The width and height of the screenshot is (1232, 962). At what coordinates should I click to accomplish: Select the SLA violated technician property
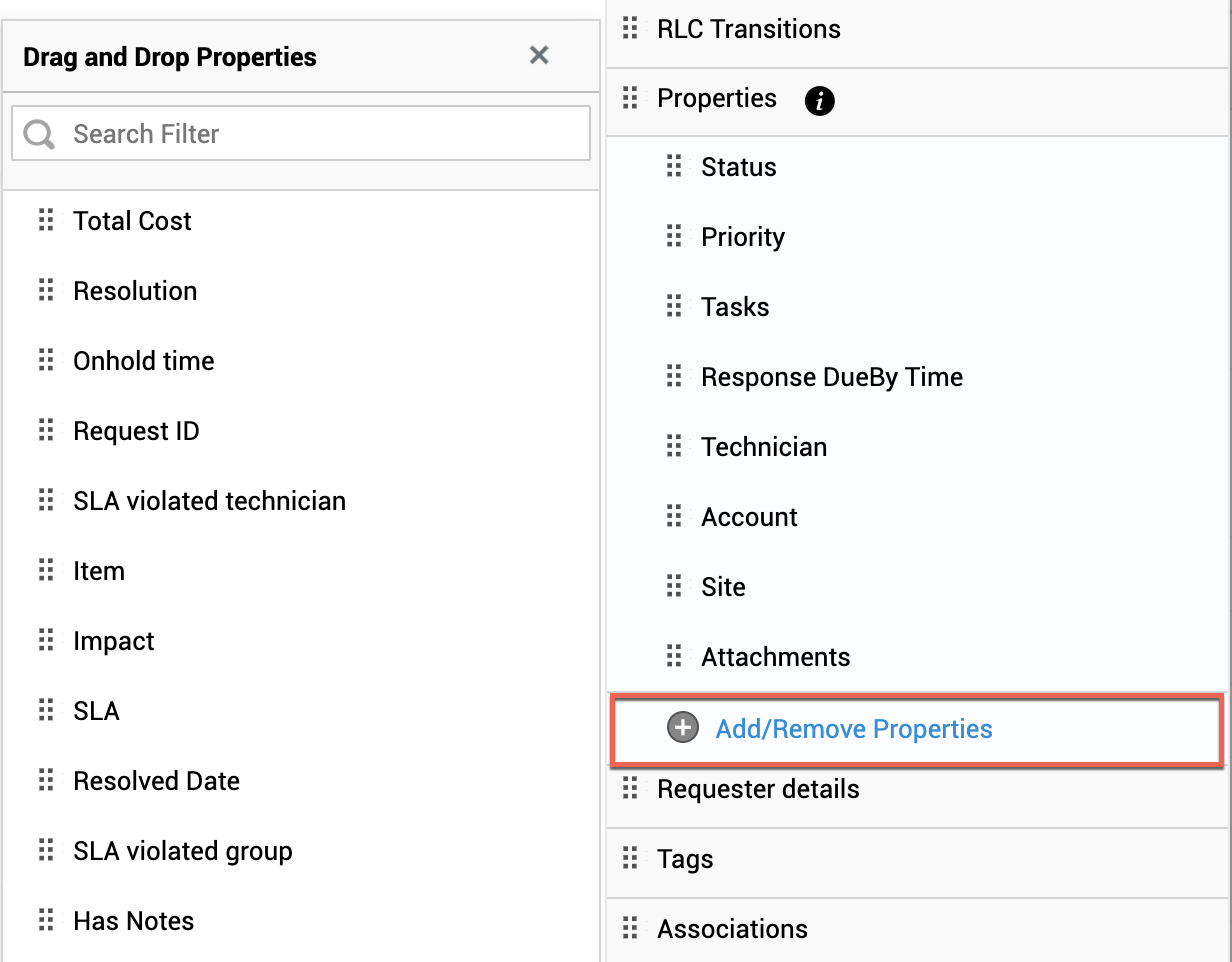tap(209, 501)
